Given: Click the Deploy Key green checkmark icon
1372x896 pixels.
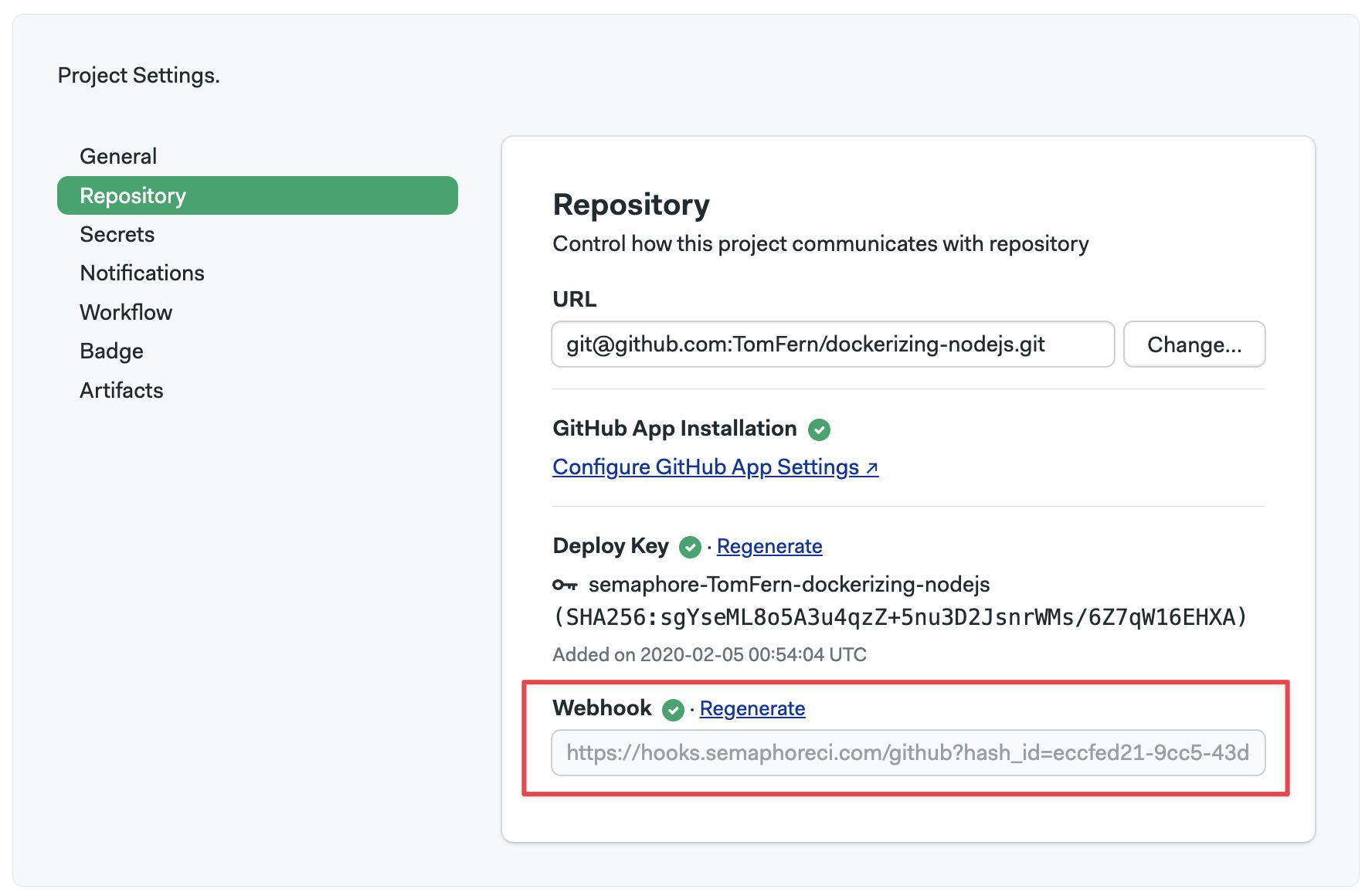Looking at the screenshot, I should (690, 548).
